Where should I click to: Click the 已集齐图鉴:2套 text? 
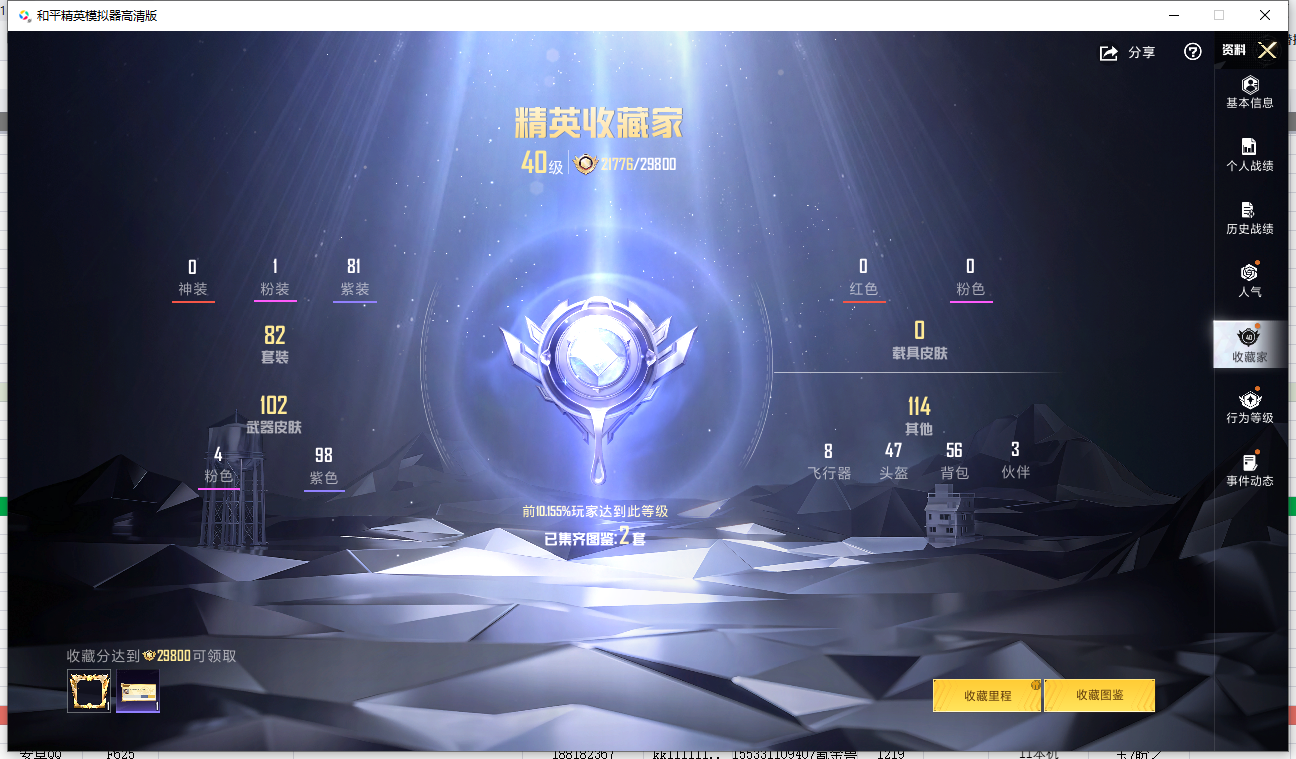point(595,540)
